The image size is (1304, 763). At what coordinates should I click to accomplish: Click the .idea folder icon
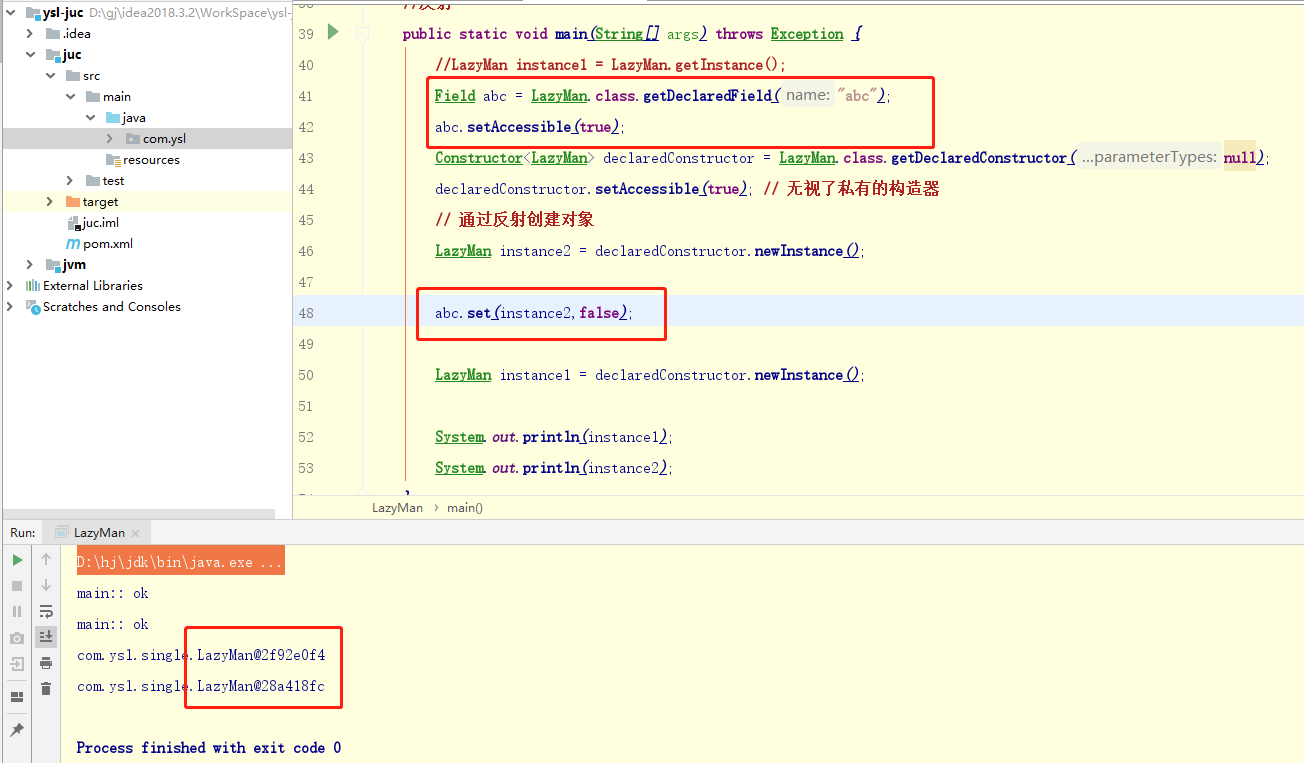[x=53, y=34]
